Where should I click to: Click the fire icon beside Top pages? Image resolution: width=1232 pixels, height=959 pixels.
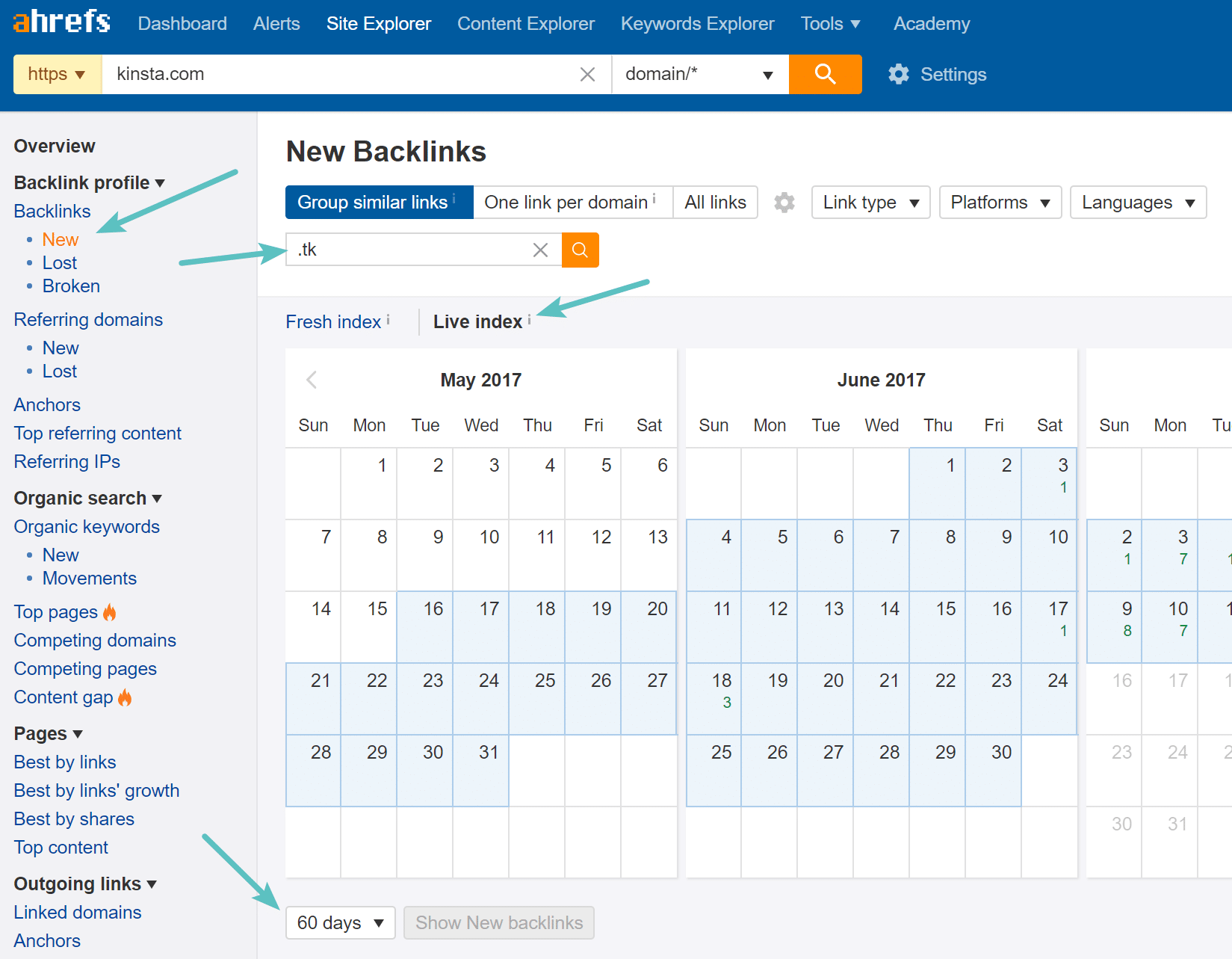click(110, 611)
